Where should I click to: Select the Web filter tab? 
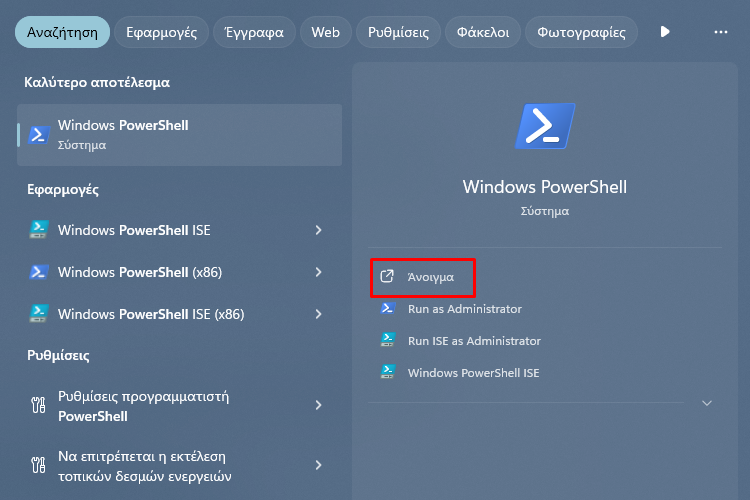tap(325, 32)
